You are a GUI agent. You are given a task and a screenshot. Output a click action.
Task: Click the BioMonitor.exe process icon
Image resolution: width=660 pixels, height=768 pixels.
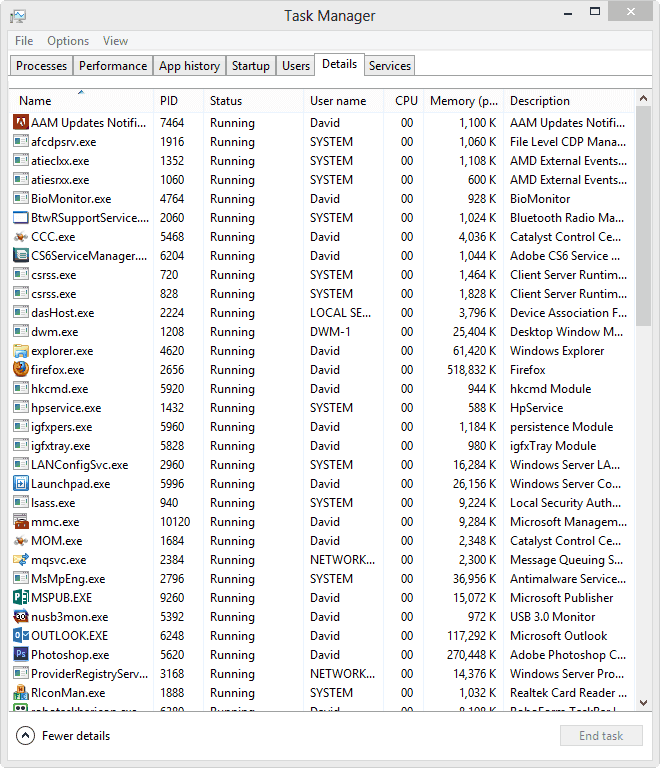[21, 198]
